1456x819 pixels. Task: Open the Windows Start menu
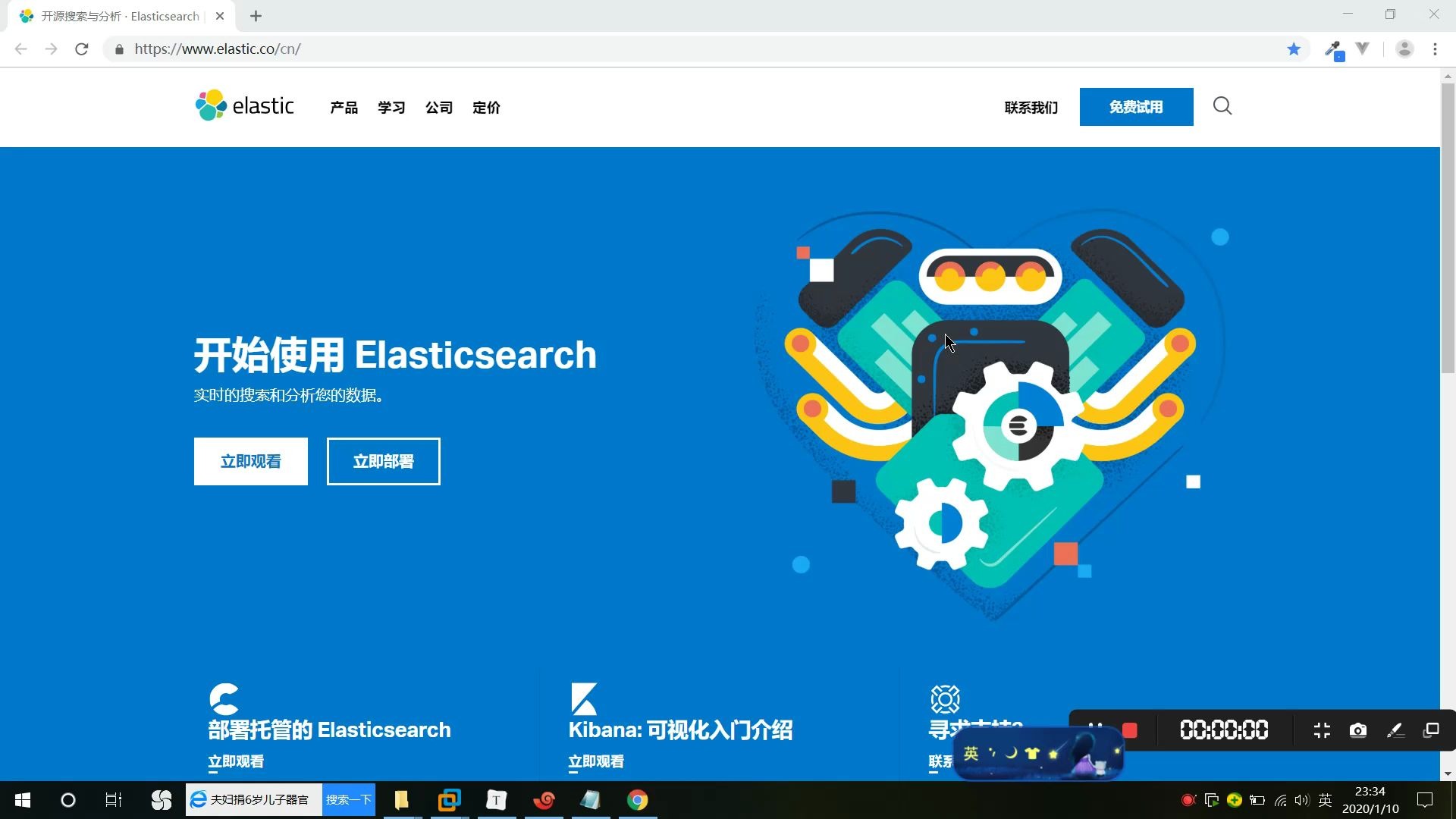click(23, 800)
